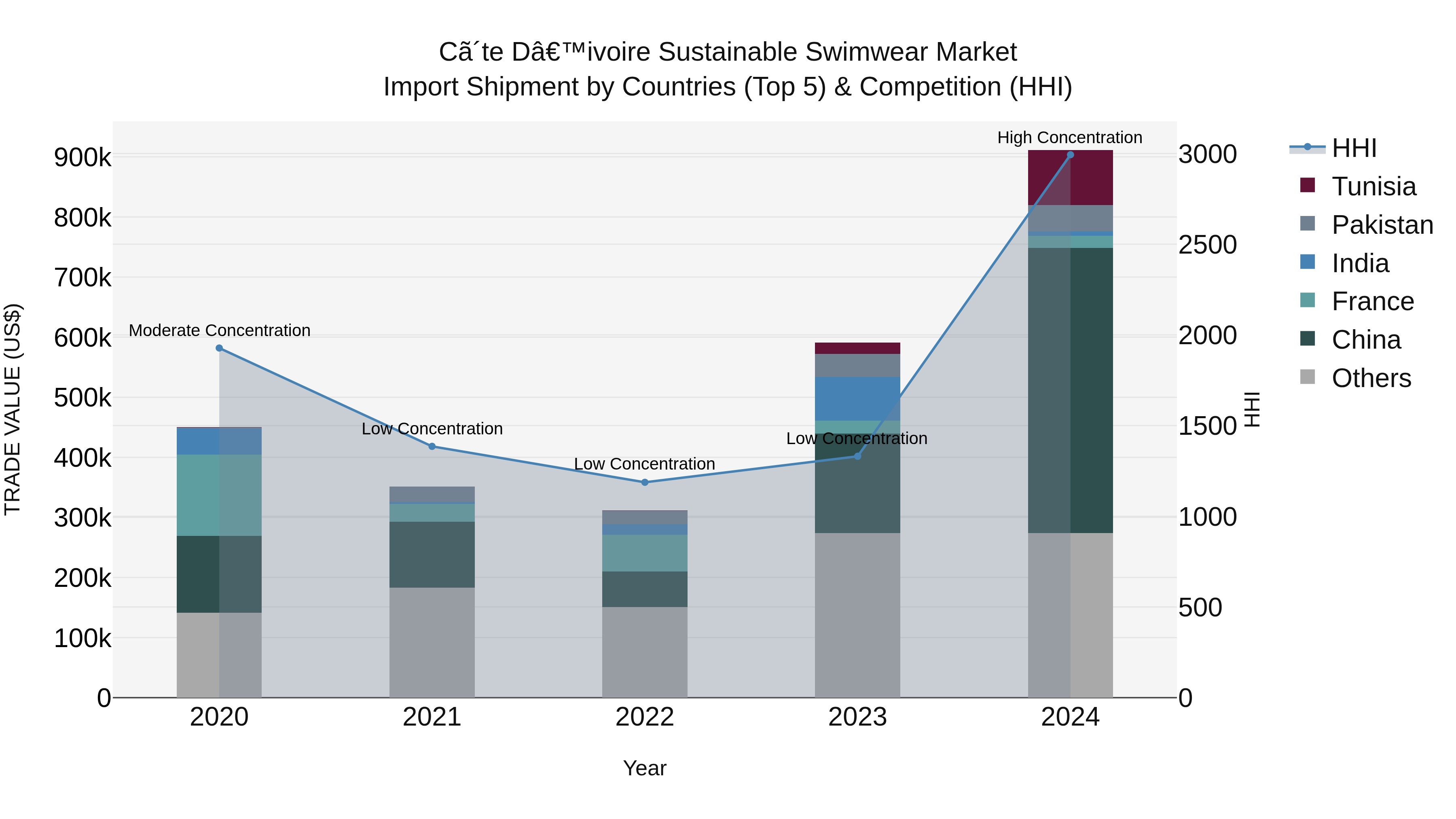Select the Pakistan segment of the 2021 bar
1456x819 pixels.
tap(432, 494)
